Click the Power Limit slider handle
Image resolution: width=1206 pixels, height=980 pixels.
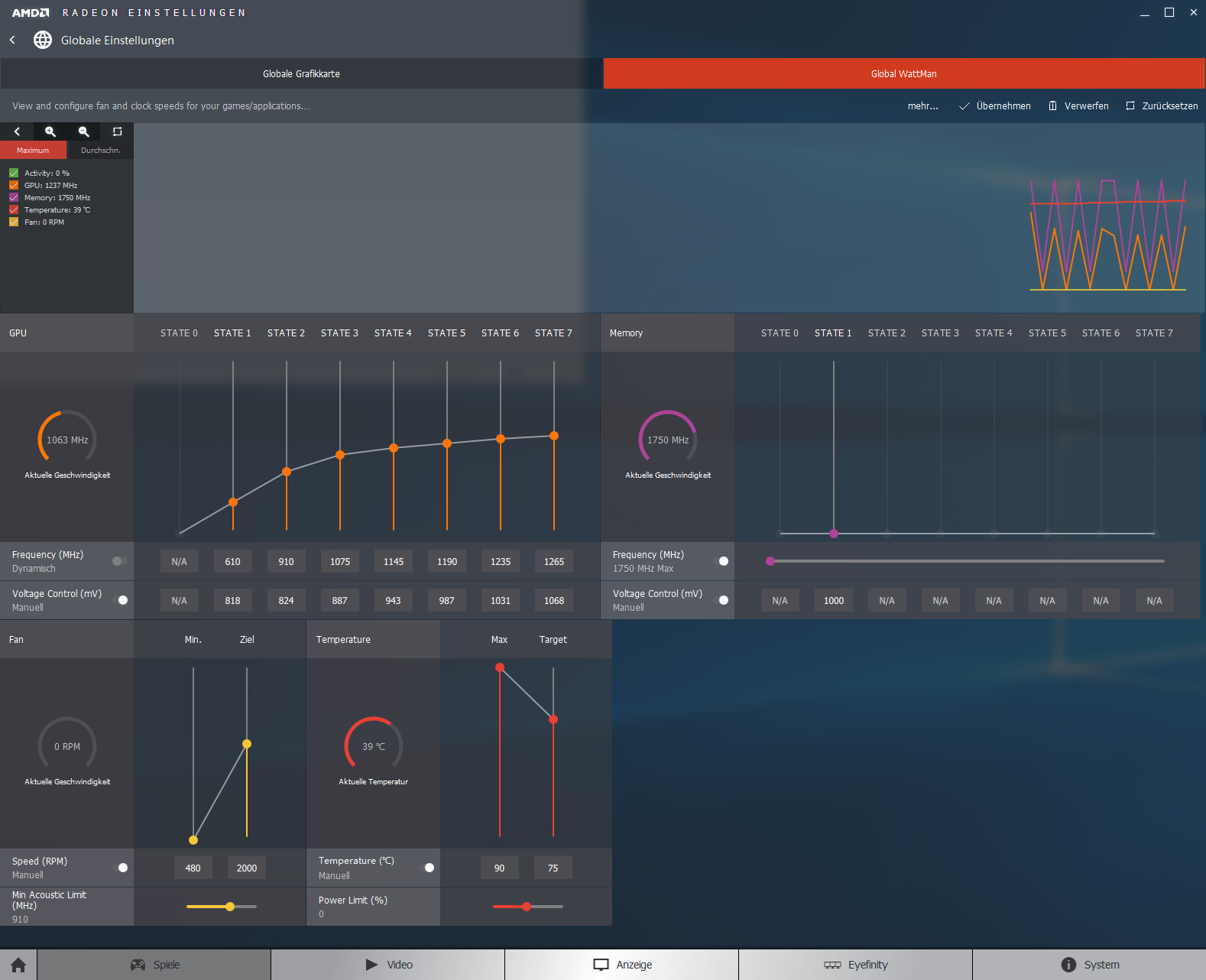(x=527, y=907)
